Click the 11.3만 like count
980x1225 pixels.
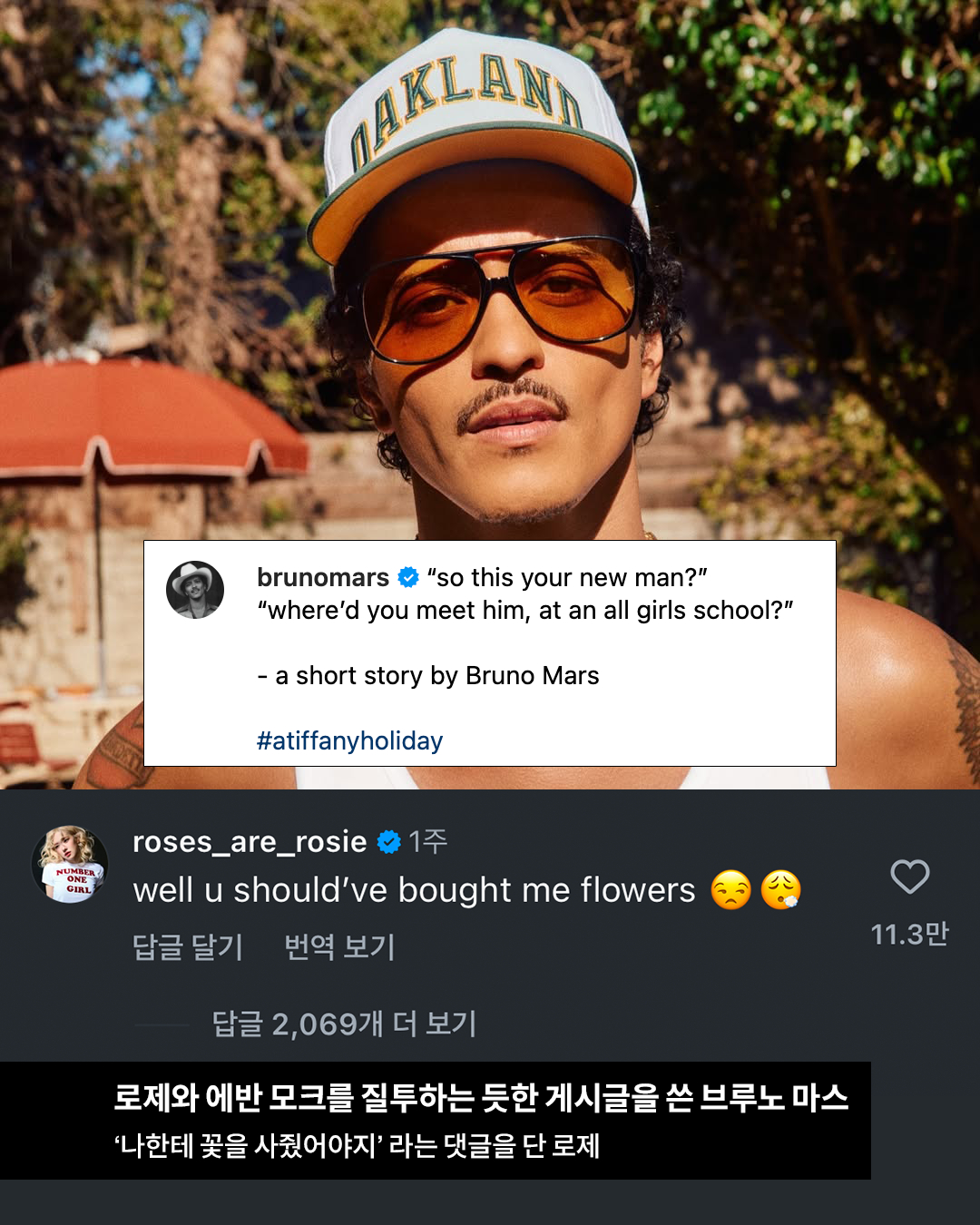tap(909, 934)
